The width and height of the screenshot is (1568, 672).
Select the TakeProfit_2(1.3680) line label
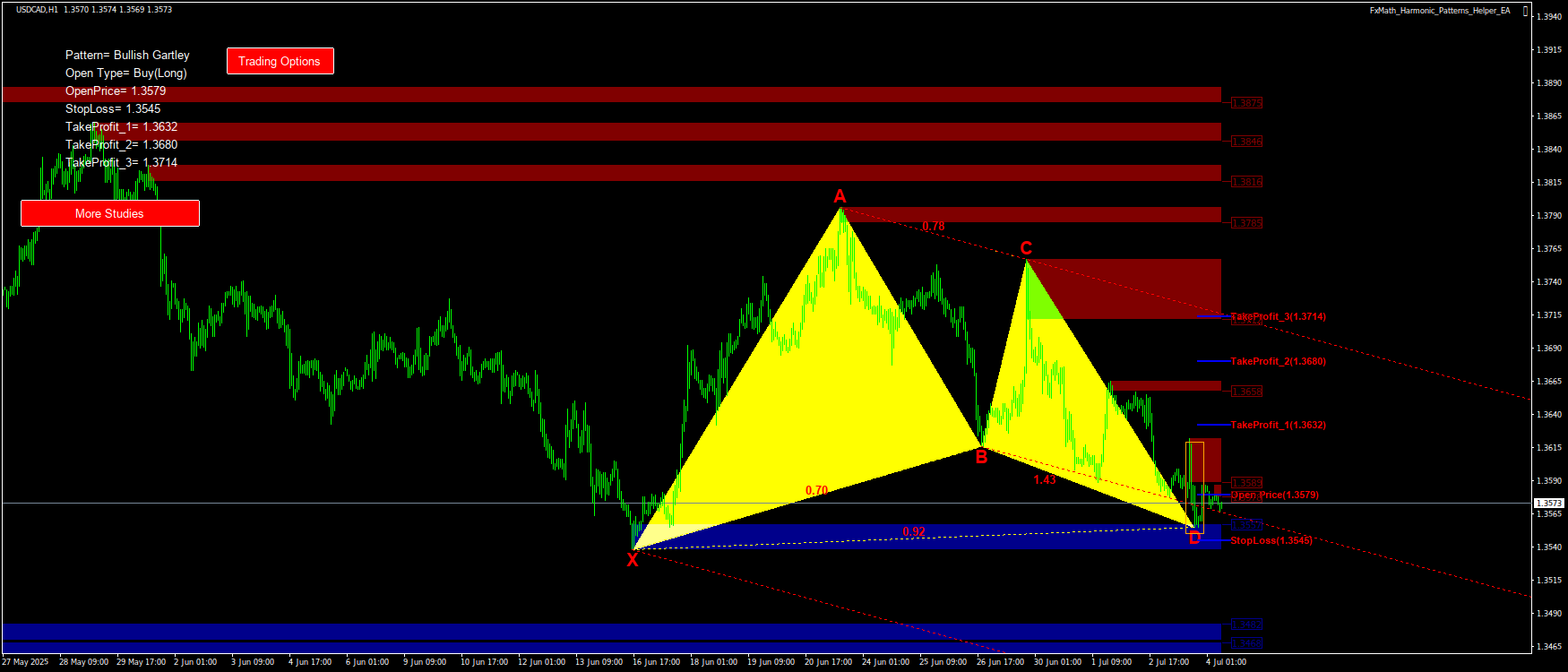(1278, 361)
